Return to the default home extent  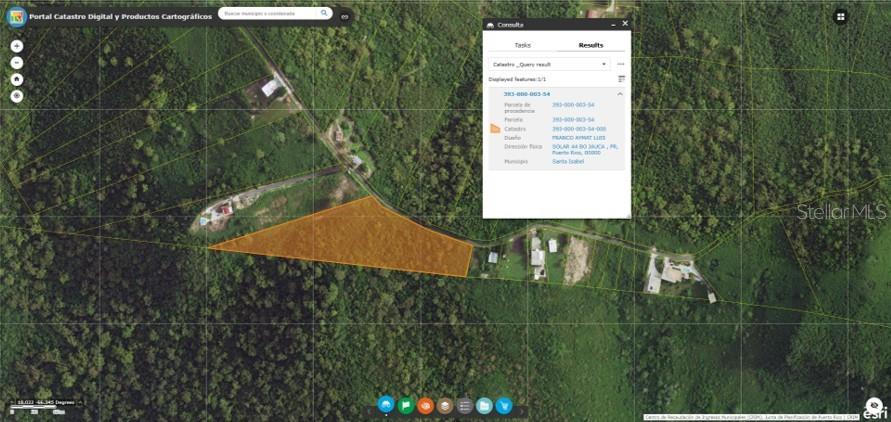[x=17, y=79]
